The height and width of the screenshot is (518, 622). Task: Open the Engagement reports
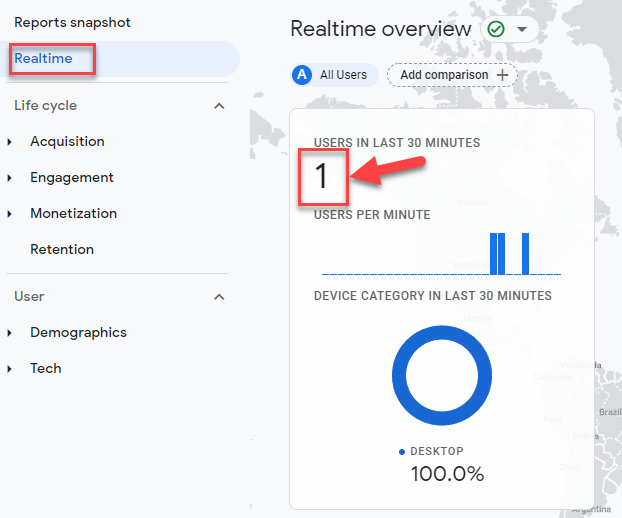72,178
